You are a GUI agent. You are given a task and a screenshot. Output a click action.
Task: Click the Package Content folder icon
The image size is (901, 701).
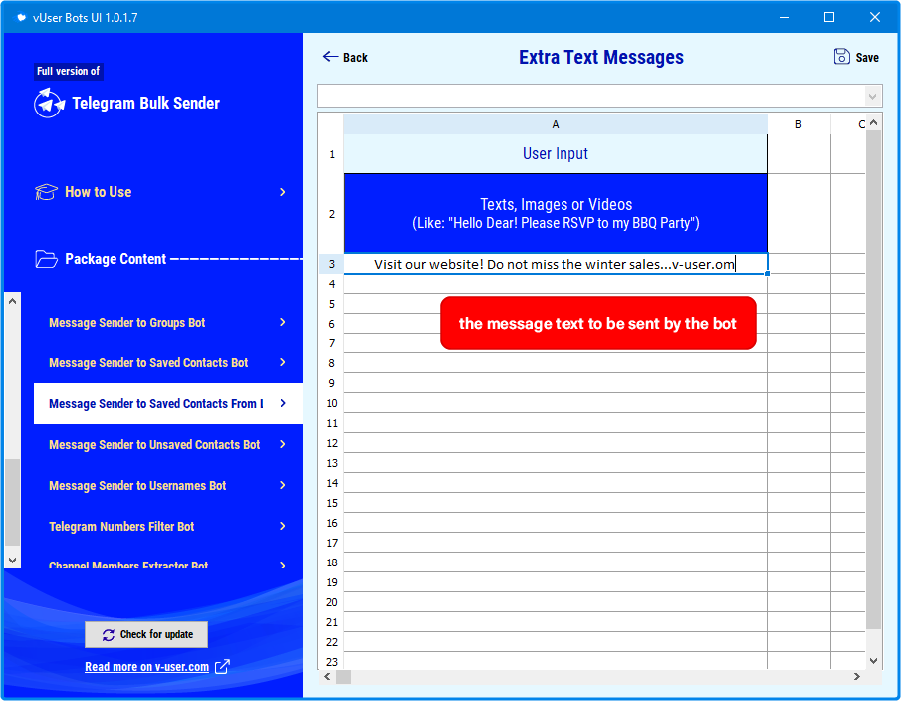tap(46, 259)
